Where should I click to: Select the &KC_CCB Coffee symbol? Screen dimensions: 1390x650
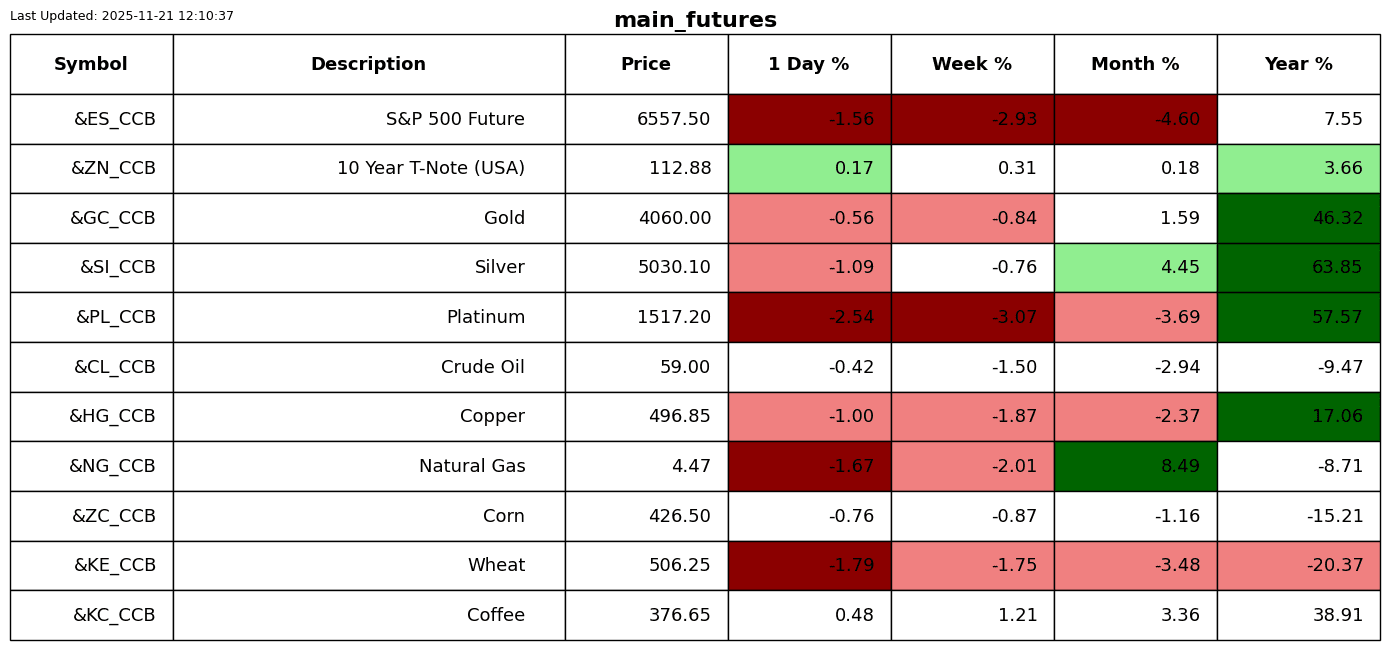[114, 615]
